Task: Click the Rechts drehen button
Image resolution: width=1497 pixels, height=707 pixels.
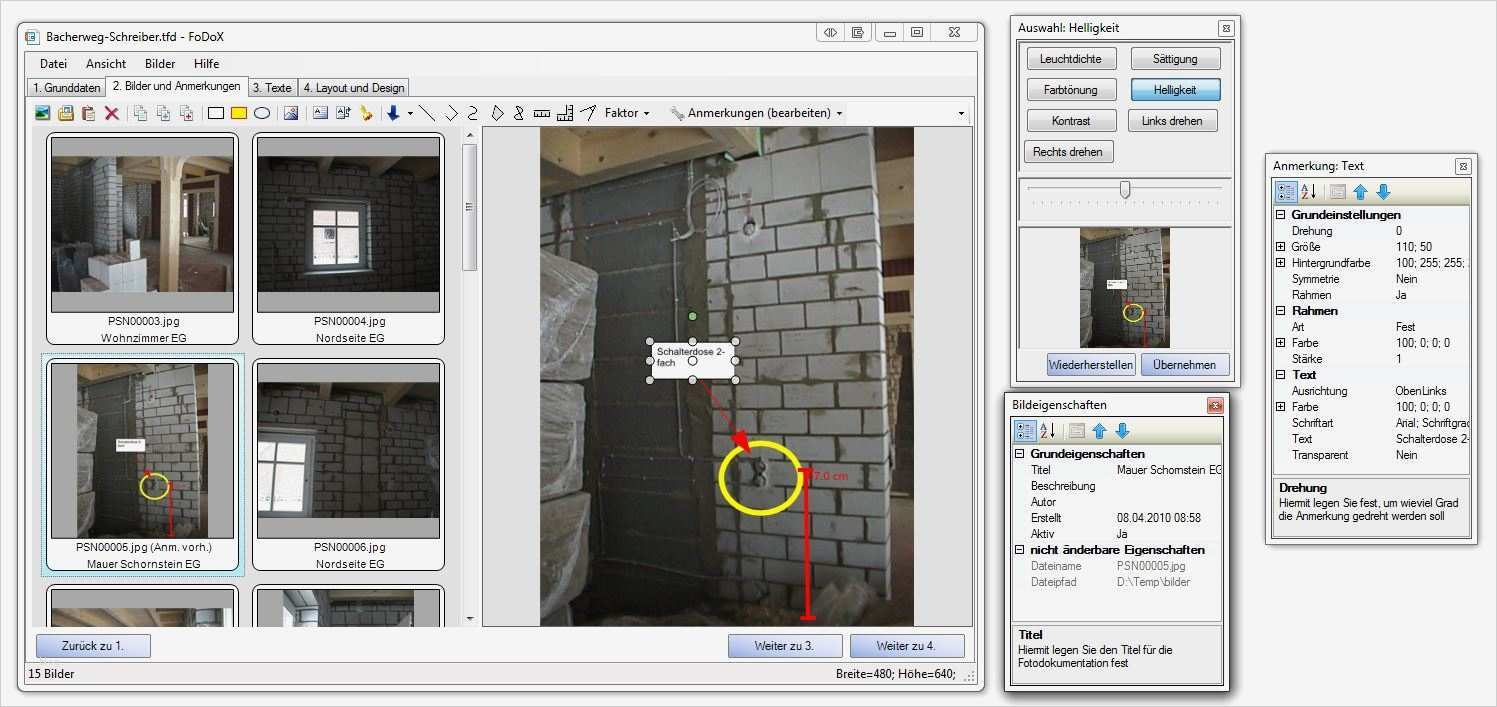Action: click(1068, 152)
